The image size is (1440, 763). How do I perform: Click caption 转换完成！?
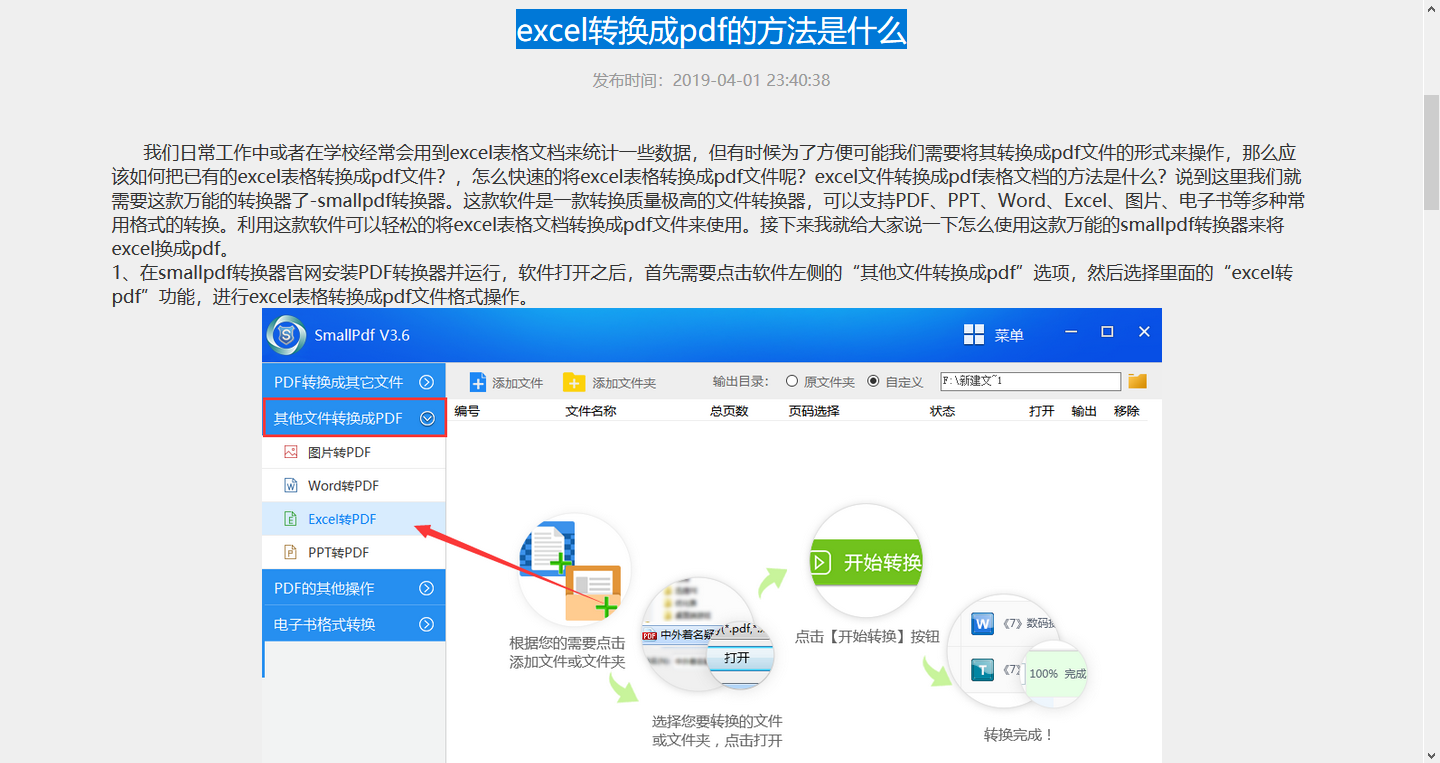click(1019, 735)
